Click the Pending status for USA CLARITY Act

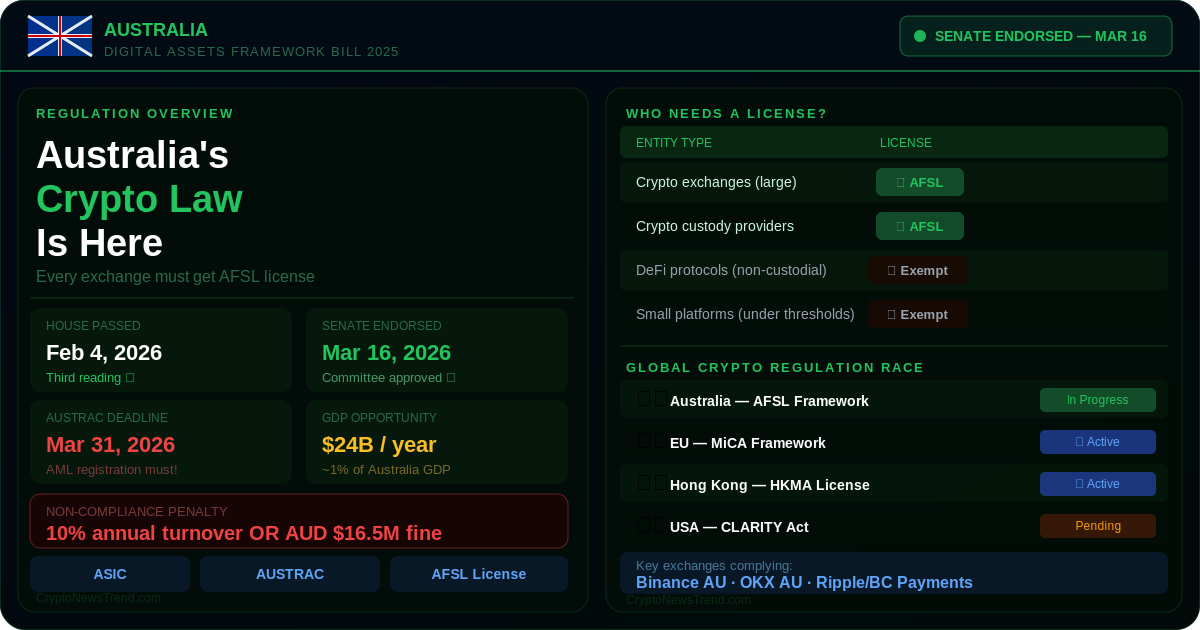(x=1097, y=526)
